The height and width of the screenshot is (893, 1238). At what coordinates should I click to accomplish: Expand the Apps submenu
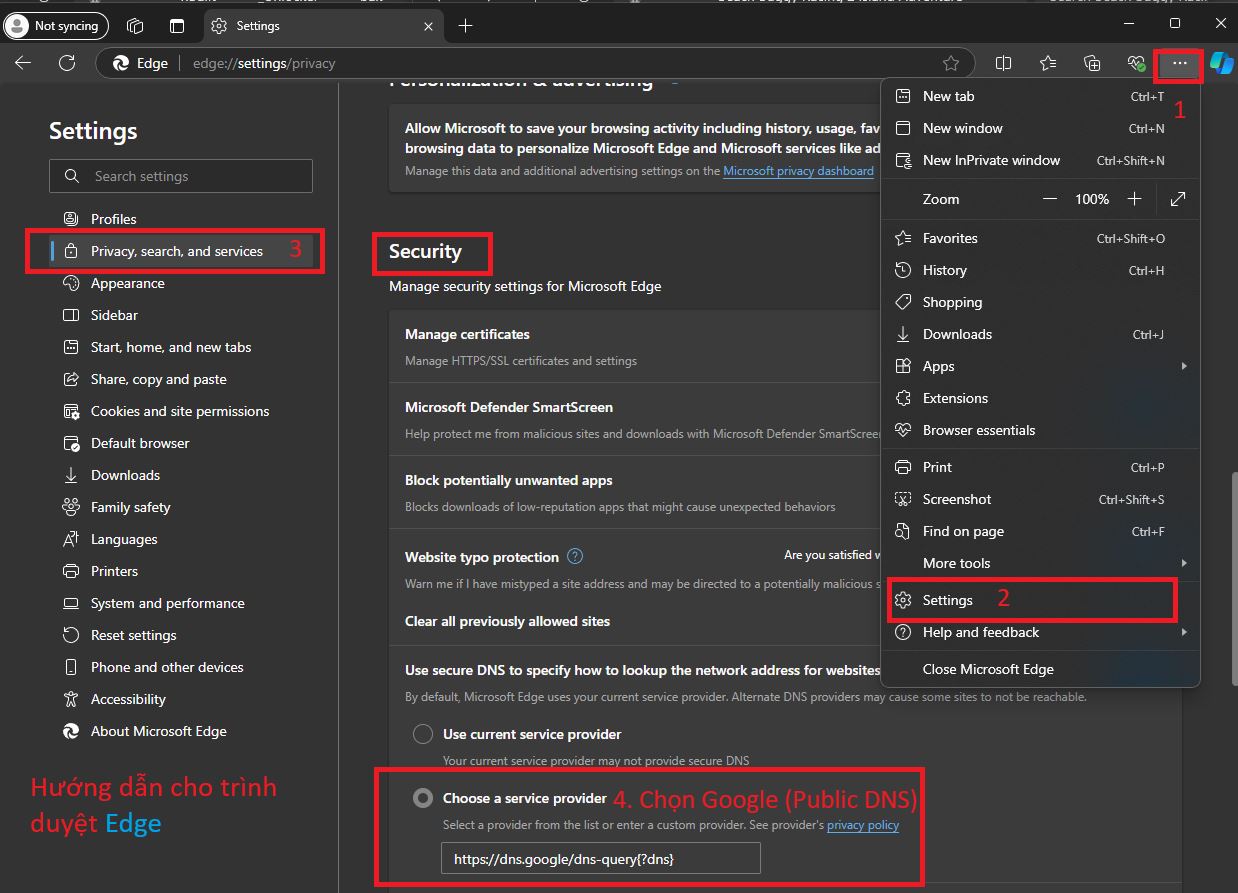(x=1040, y=366)
